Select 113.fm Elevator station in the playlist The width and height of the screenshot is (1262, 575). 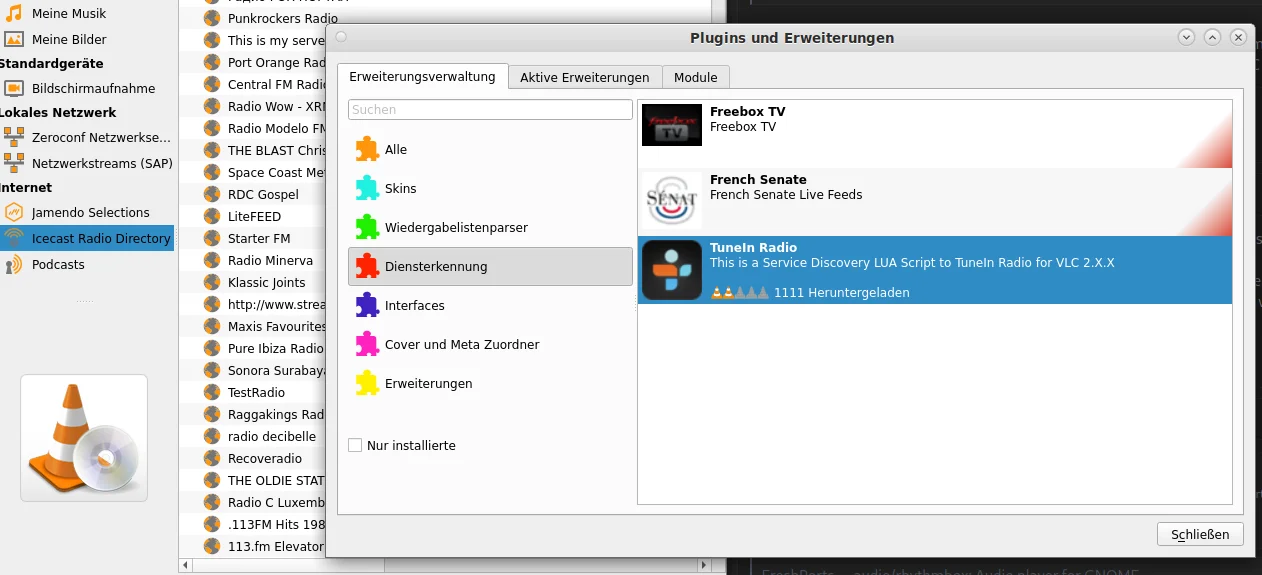tap(276, 546)
